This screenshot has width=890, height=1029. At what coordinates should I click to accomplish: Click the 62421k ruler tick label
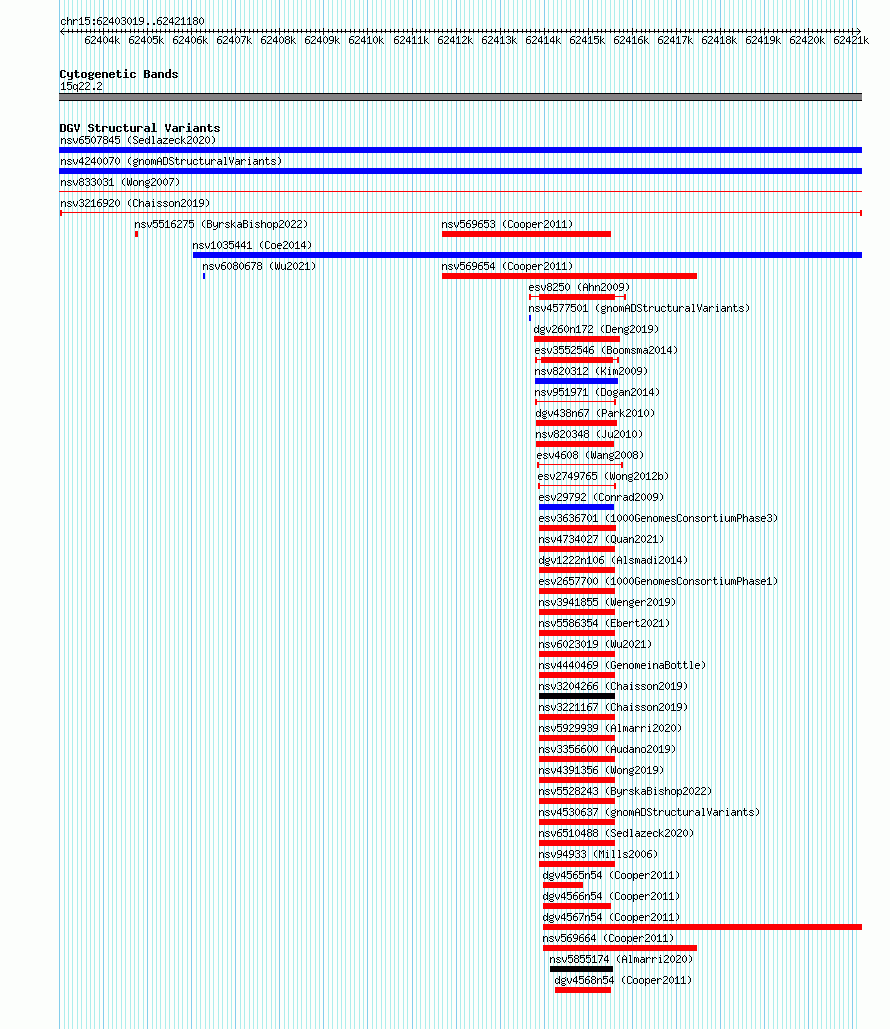(851, 41)
